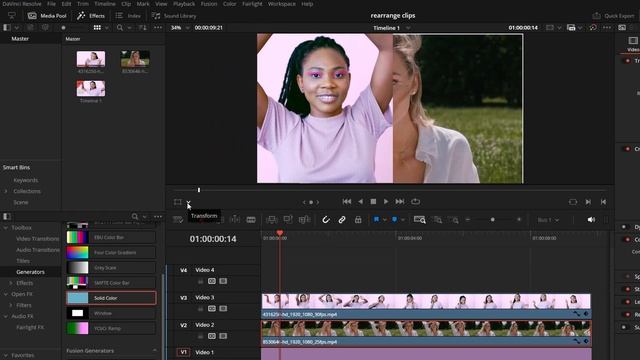Screen dimensions: 640x360
Task: Click play reverse button
Action: (x=360, y=202)
